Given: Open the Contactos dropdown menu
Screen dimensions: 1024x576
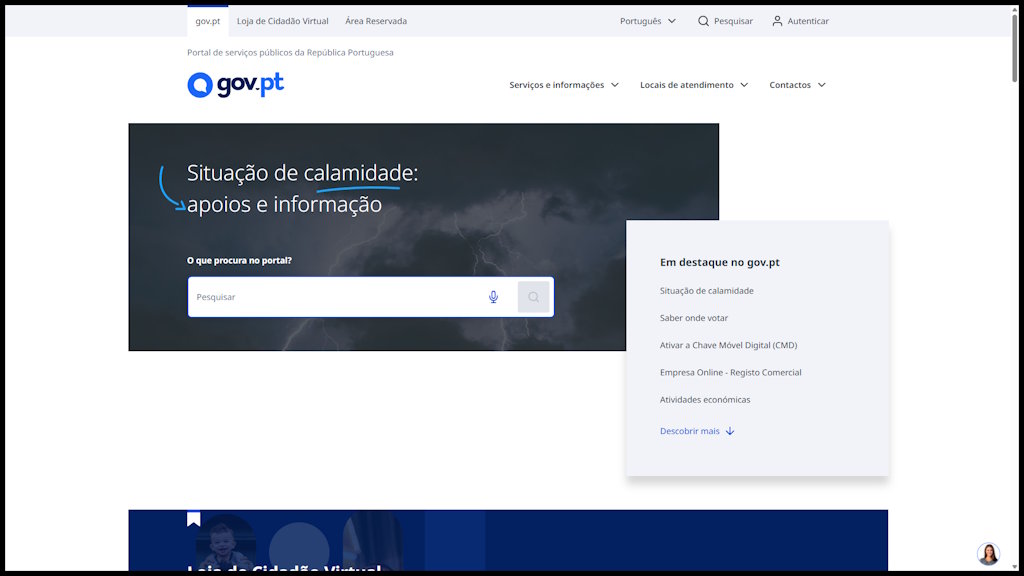Looking at the screenshot, I should pyautogui.click(x=797, y=85).
